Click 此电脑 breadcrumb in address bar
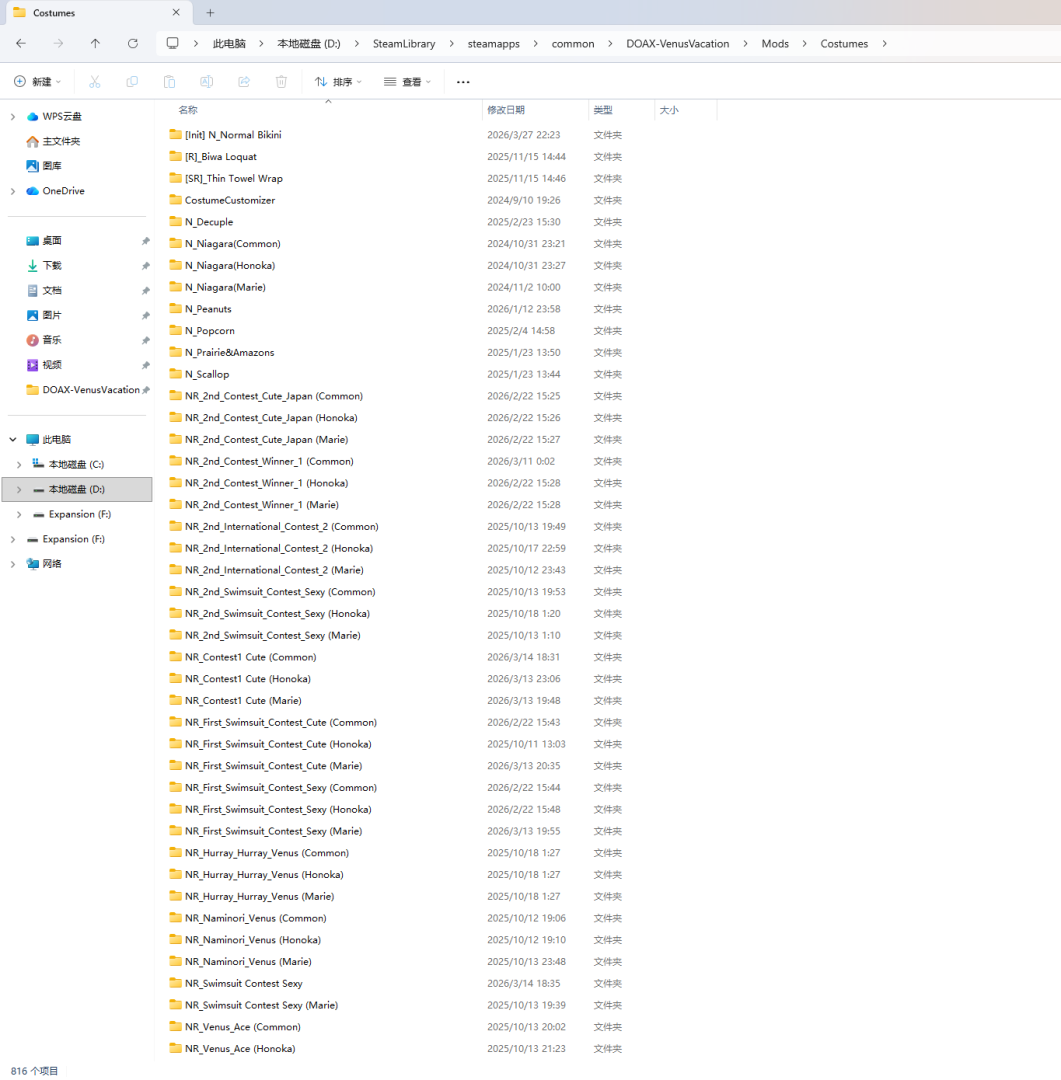This screenshot has width=1061, height=1080. click(x=229, y=43)
